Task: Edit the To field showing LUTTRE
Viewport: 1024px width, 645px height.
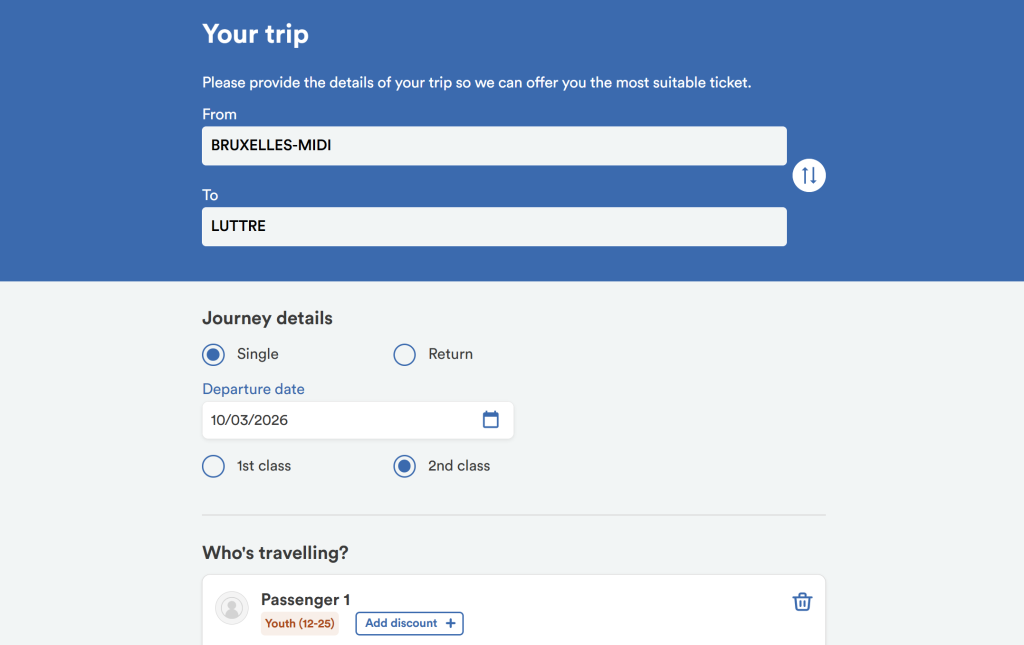Action: [x=494, y=227]
